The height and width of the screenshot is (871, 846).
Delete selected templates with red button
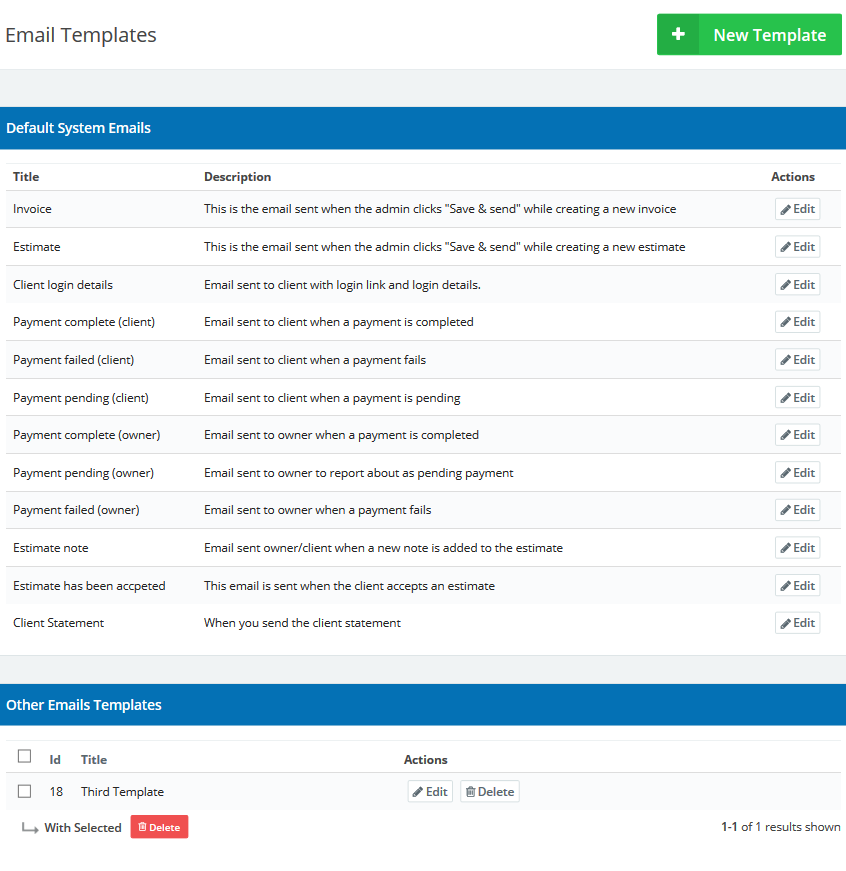click(x=159, y=827)
